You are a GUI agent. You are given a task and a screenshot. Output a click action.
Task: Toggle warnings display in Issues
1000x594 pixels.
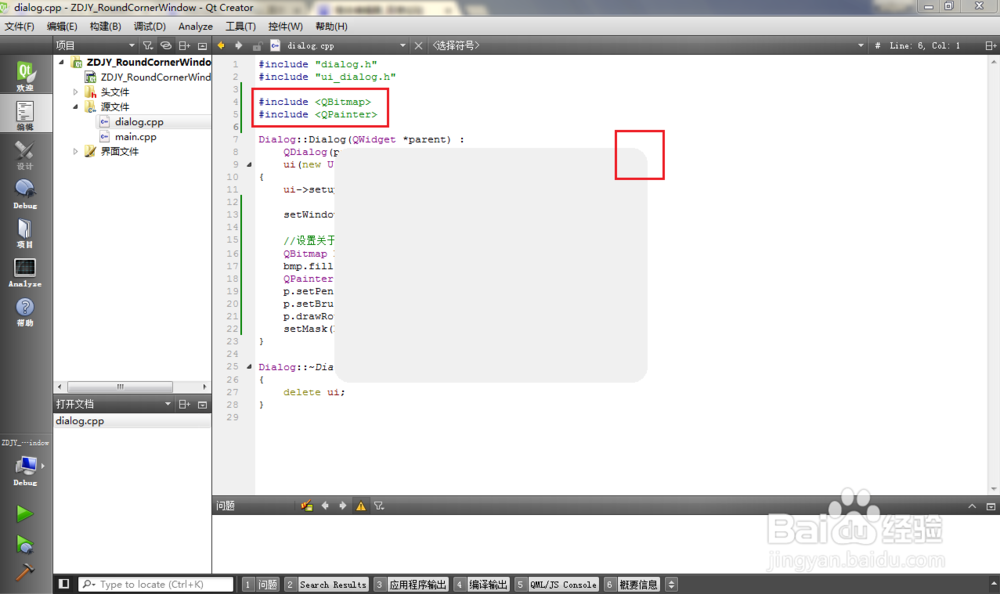pyautogui.click(x=361, y=506)
